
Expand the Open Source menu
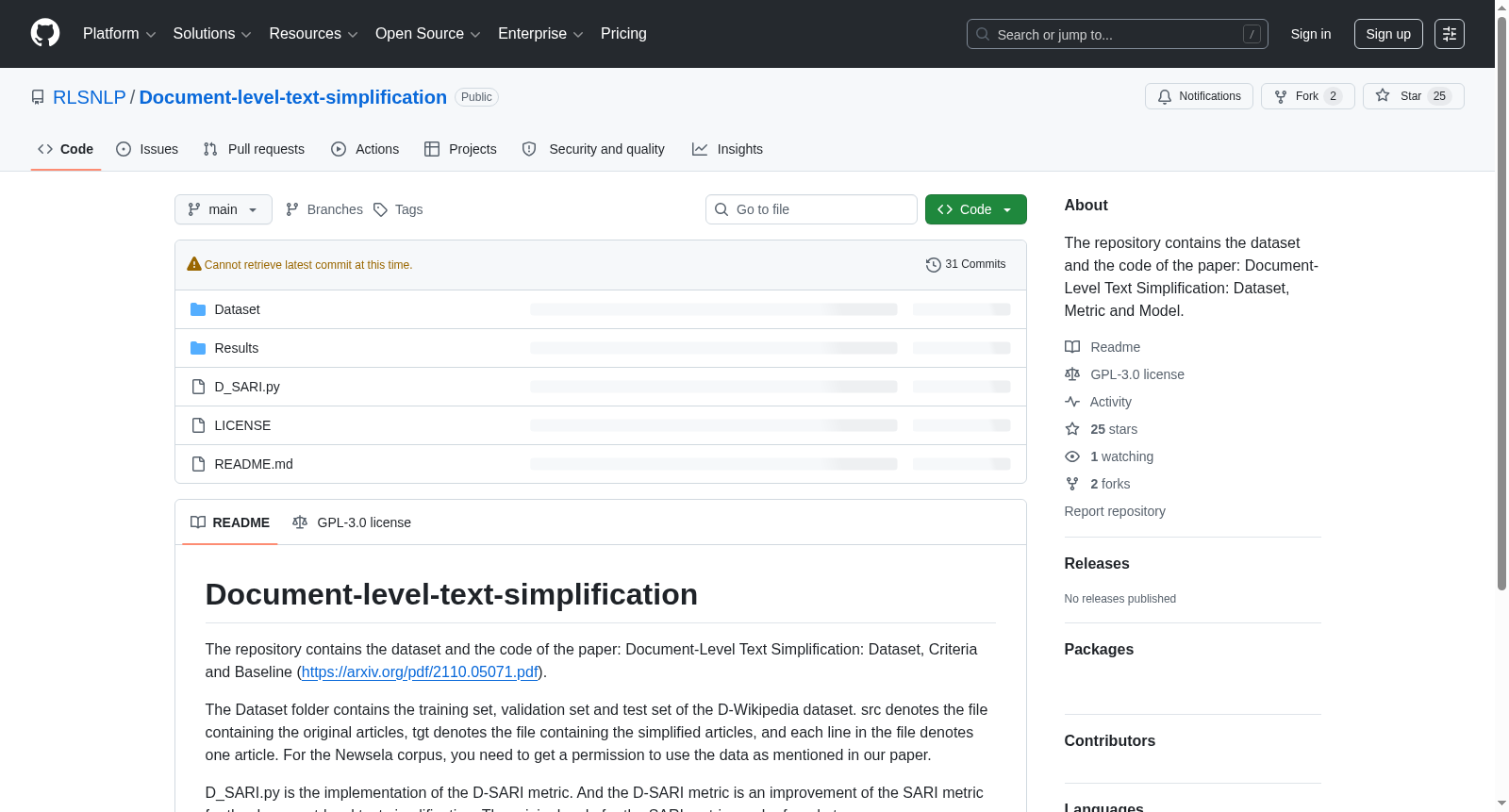click(428, 34)
